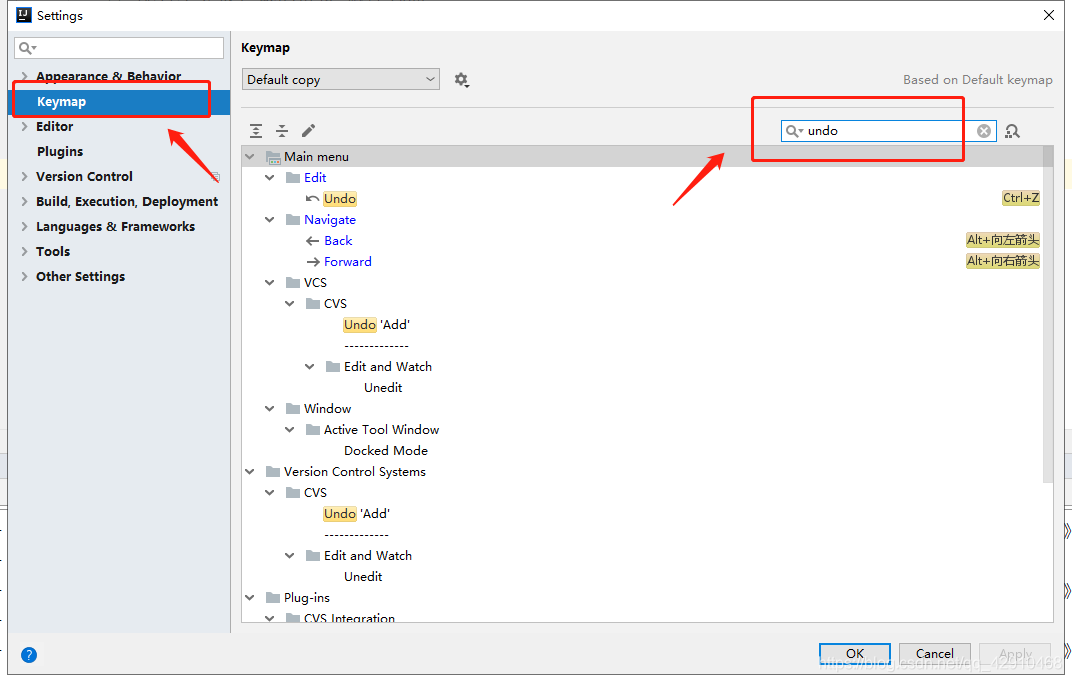Click the Ctrl+Z shortcut label
This screenshot has height=682, width=1072.
point(1021,198)
